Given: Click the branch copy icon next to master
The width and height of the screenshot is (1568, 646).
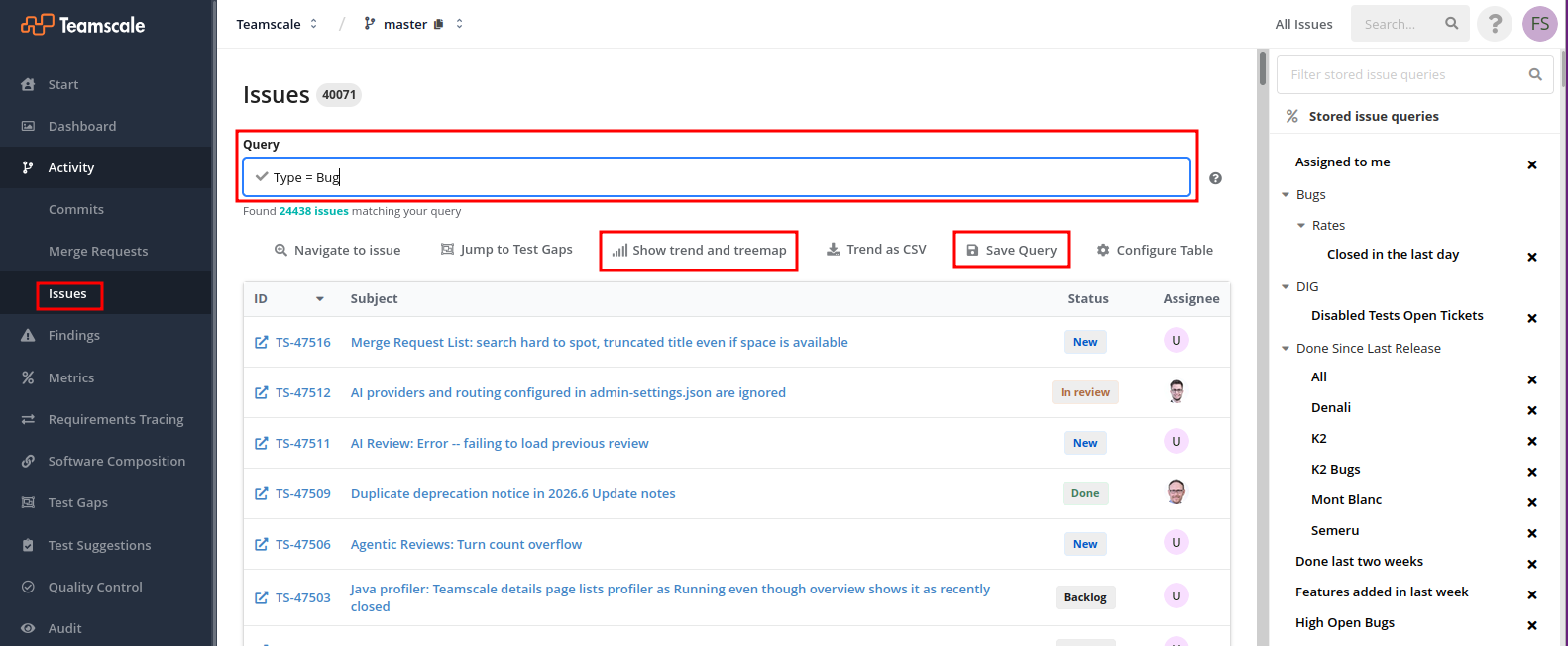Looking at the screenshot, I should coord(439,24).
